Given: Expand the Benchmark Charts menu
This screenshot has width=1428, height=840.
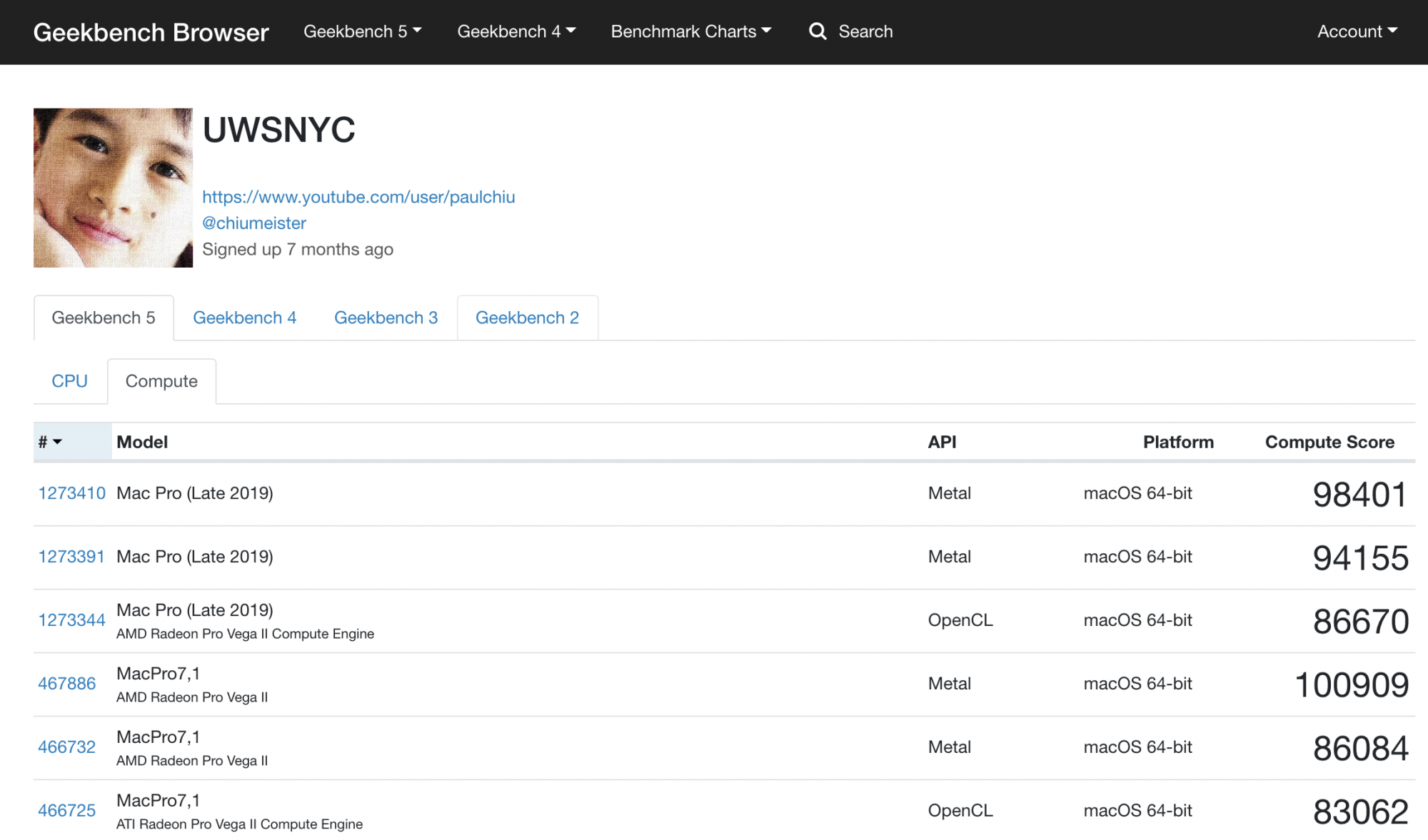Looking at the screenshot, I should (690, 31).
